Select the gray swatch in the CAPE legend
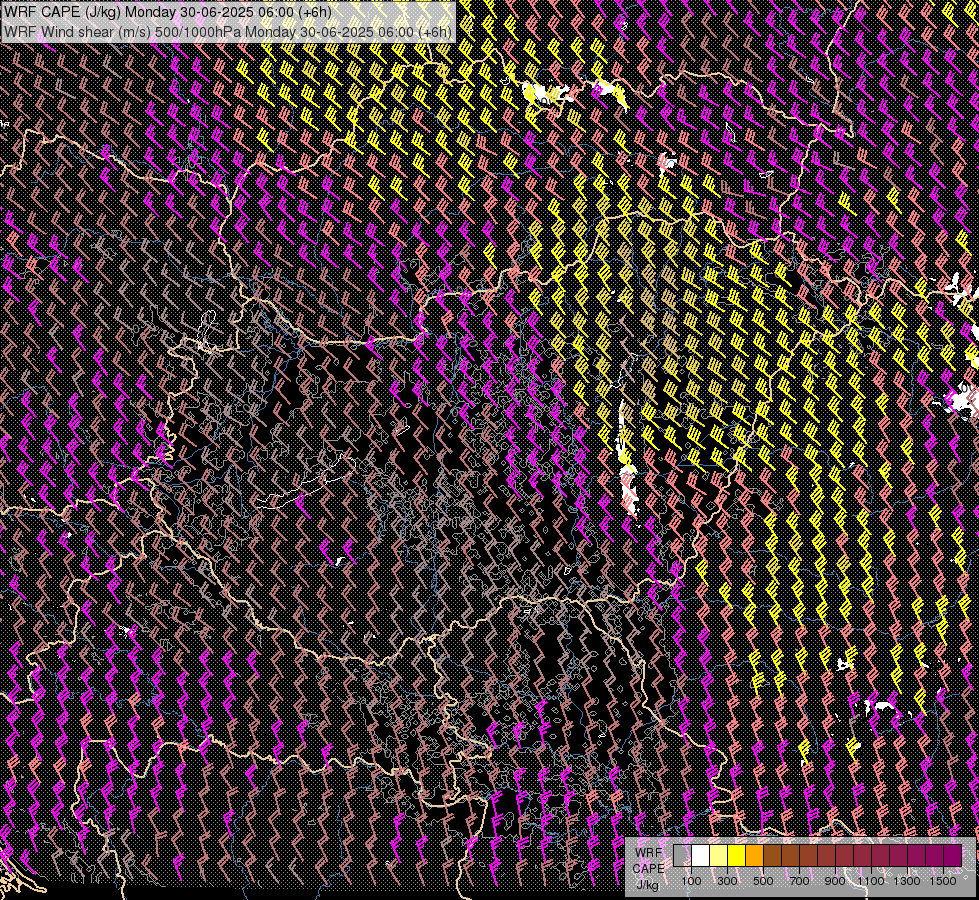Screen dimensions: 979x900 click(x=682, y=855)
